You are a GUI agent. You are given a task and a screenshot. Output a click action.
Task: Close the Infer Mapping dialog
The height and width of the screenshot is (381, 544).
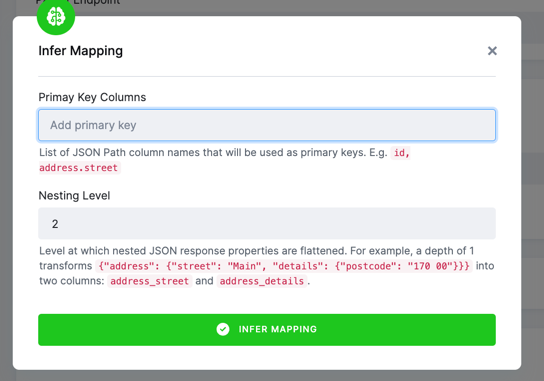tap(492, 51)
